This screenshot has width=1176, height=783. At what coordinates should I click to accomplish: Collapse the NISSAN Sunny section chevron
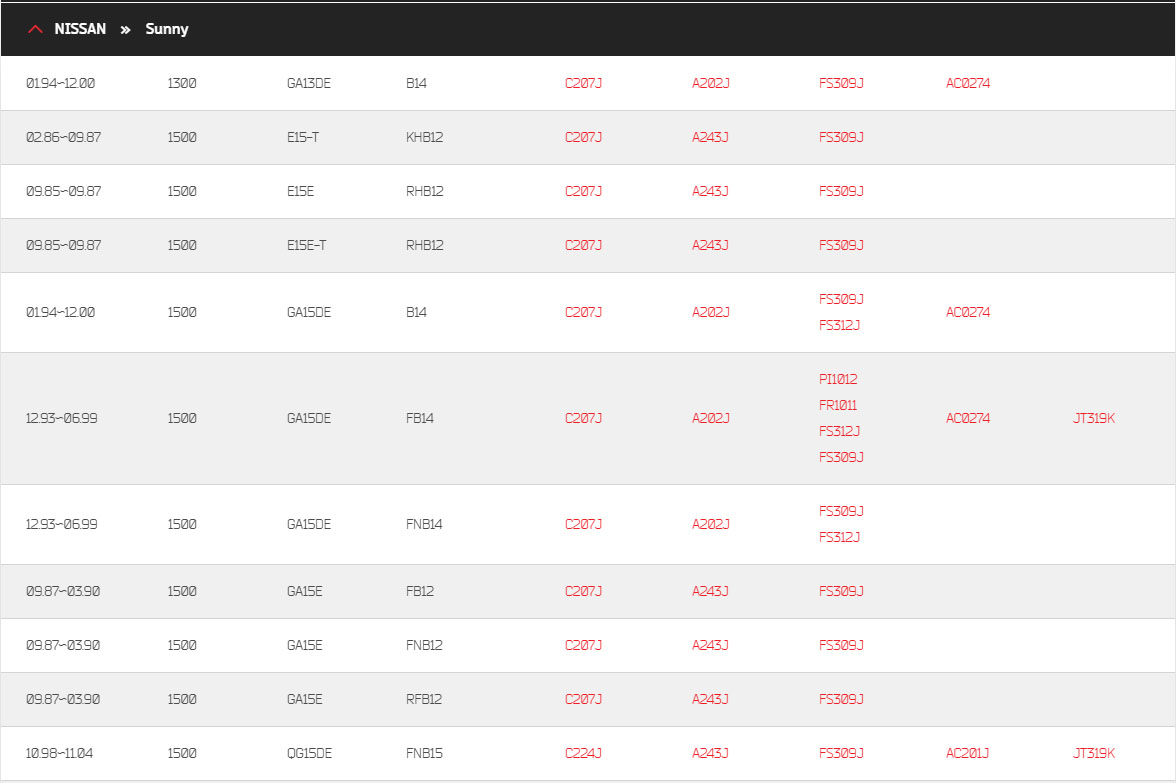35,29
